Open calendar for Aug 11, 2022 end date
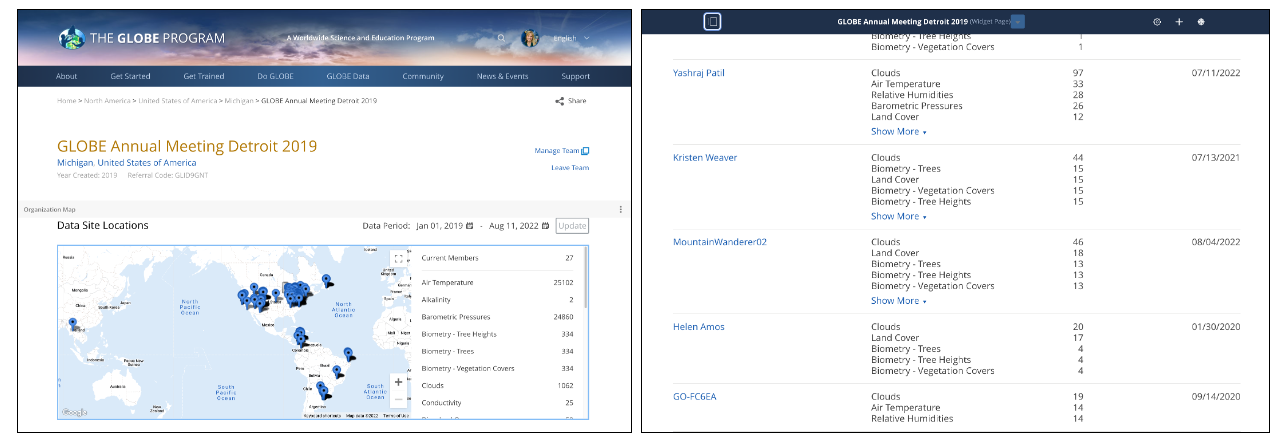The height and width of the screenshot is (442, 1279). pyautogui.click(x=545, y=226)
